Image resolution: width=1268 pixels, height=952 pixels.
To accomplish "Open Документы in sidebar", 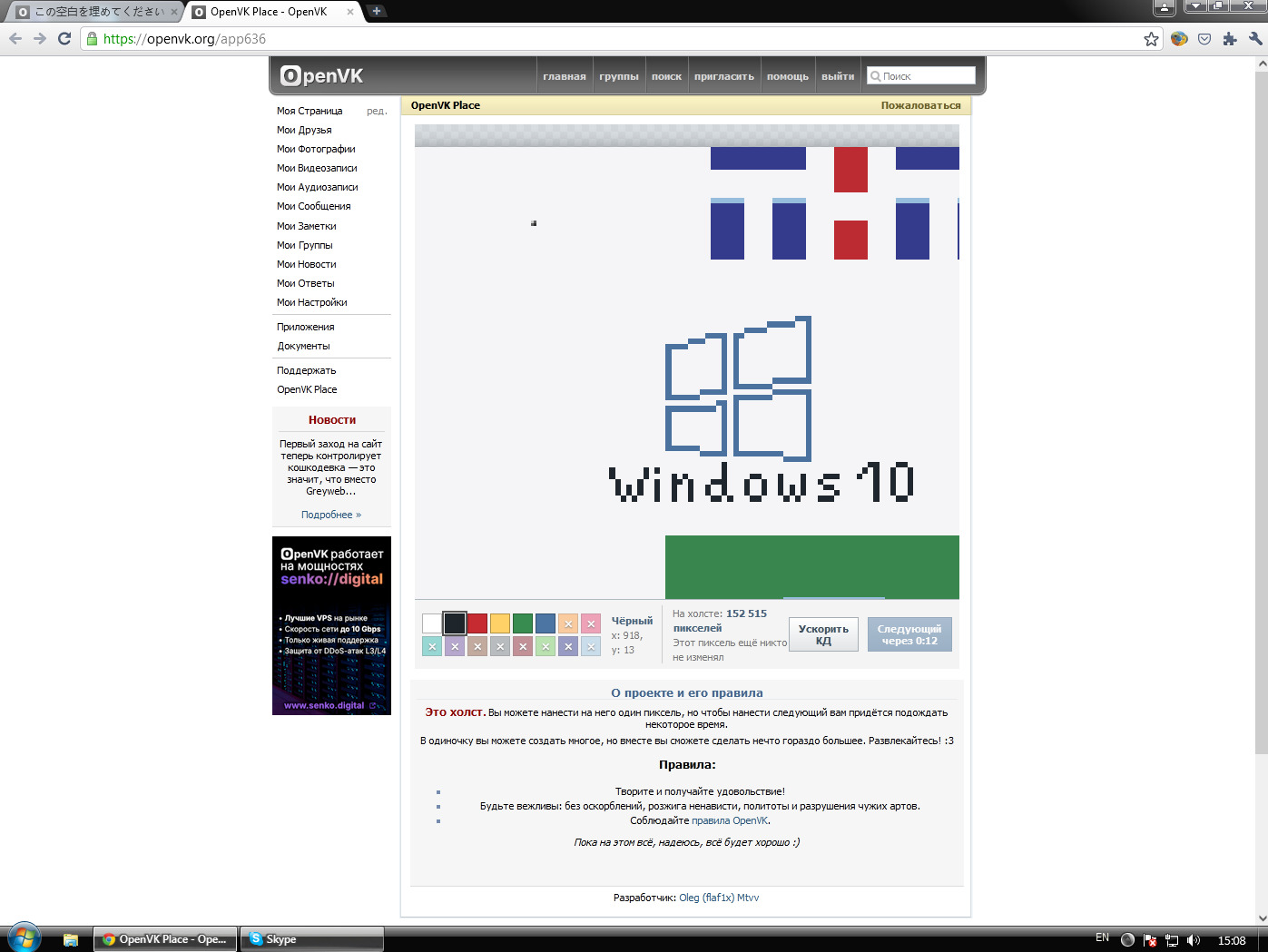I will (x=304, y=346).
